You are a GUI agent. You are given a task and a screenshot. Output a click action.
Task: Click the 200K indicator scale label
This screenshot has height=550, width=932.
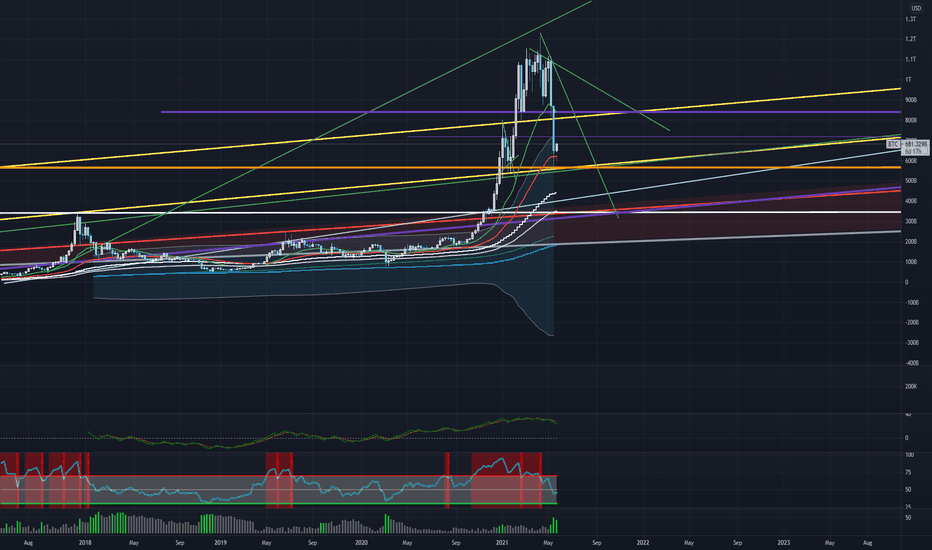click(911, 386)
